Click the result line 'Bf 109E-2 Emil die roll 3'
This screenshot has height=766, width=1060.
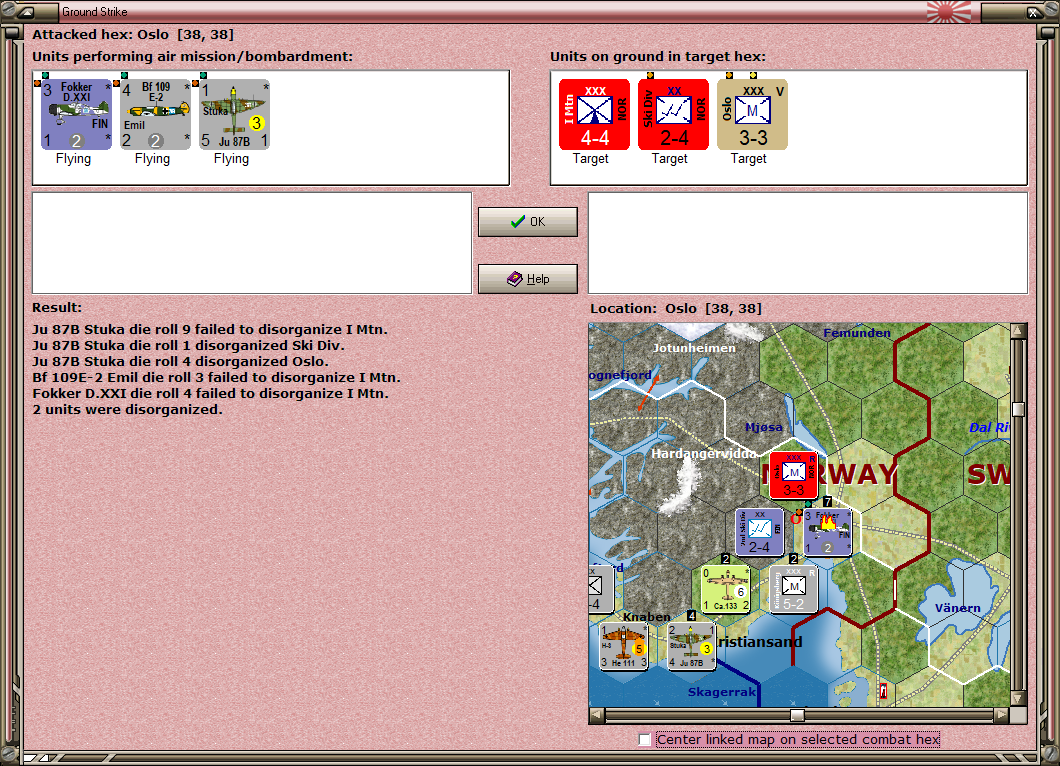click(x=216, y=377)
